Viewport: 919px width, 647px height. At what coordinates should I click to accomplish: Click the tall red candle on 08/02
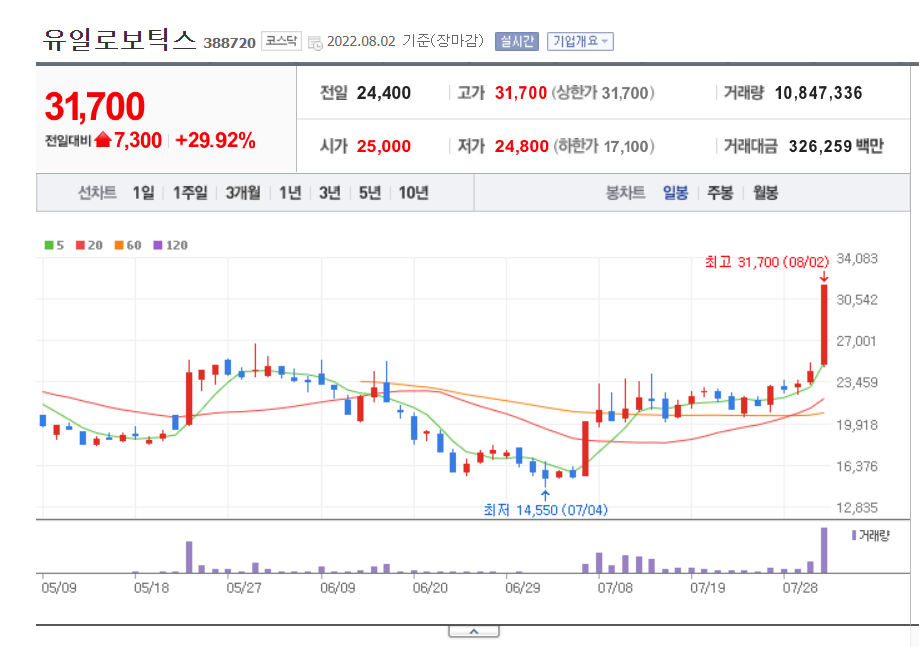(824, 325)
